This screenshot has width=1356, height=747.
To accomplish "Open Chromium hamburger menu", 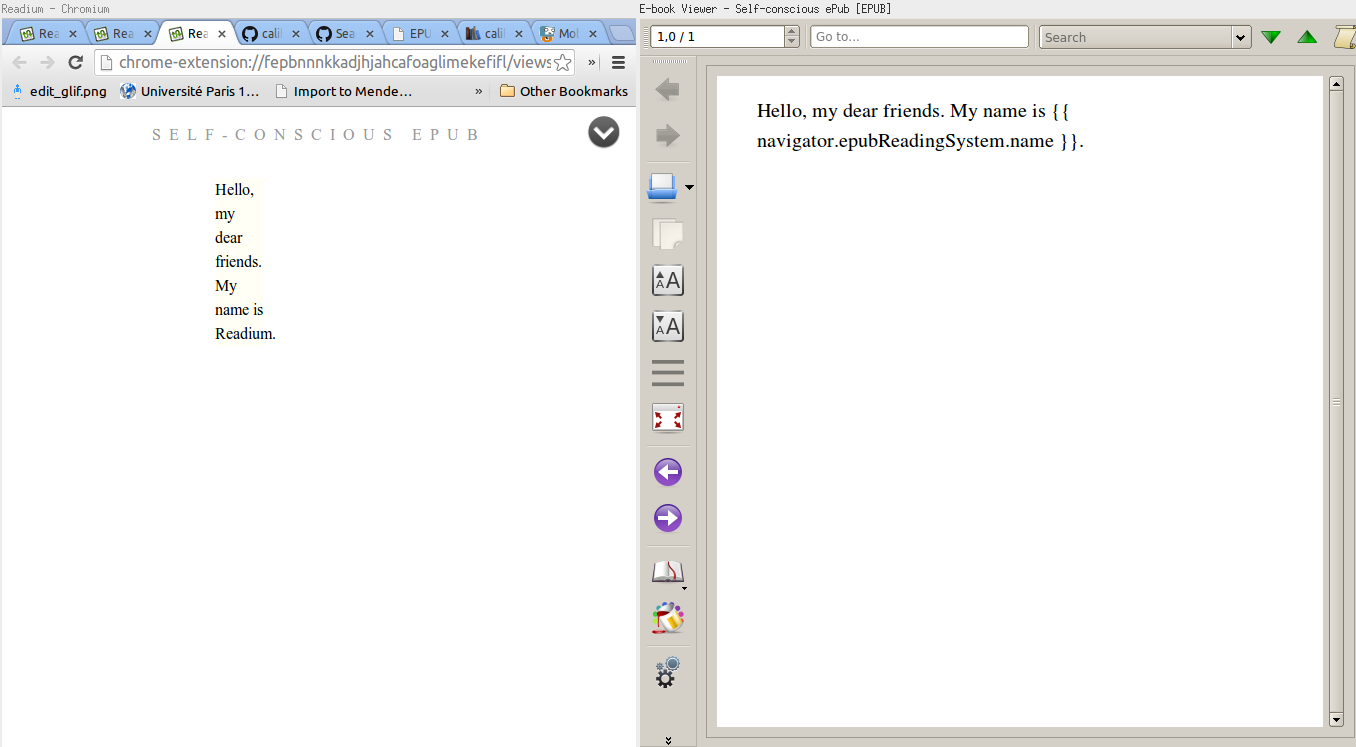I will coord(618,62).
